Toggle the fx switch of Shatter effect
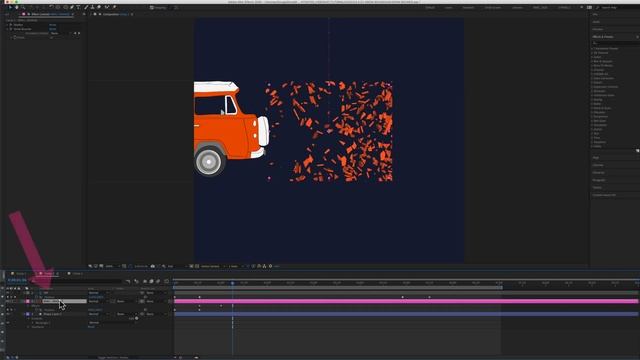 [11, 25]
